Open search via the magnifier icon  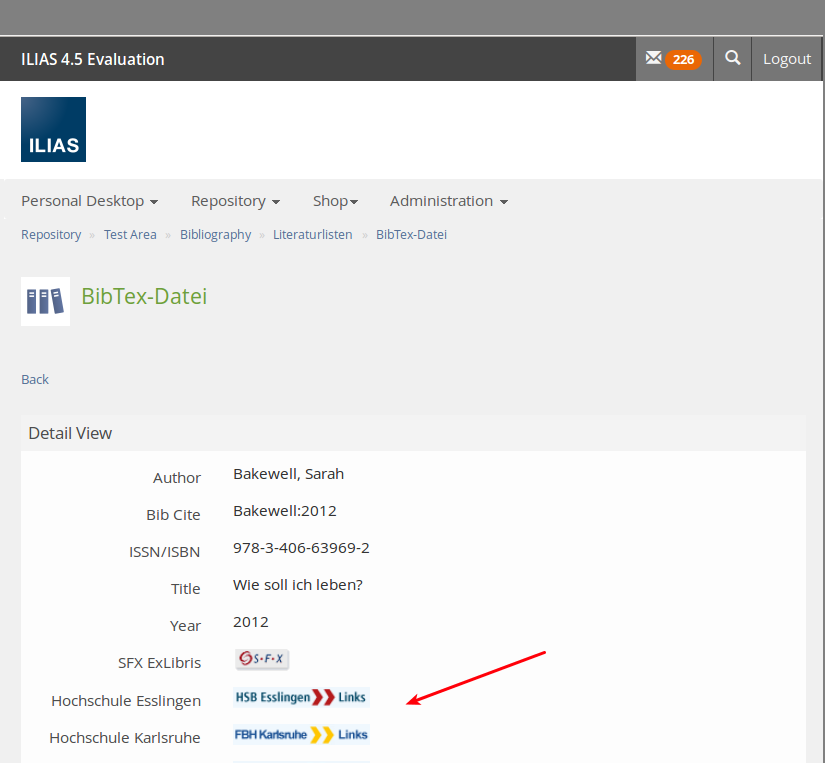(x=733, y=59)
